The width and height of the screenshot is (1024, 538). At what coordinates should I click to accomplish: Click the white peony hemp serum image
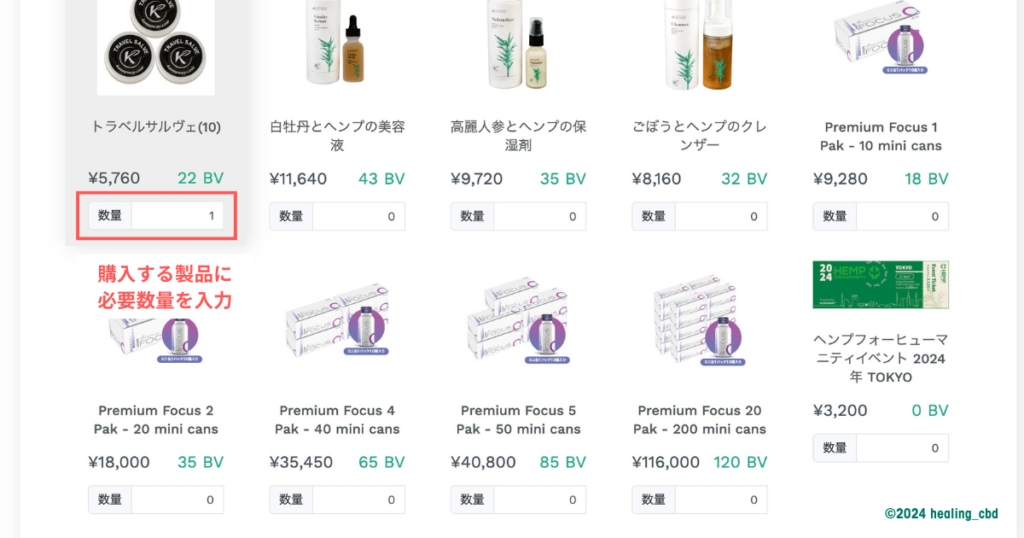pos(336,45)
